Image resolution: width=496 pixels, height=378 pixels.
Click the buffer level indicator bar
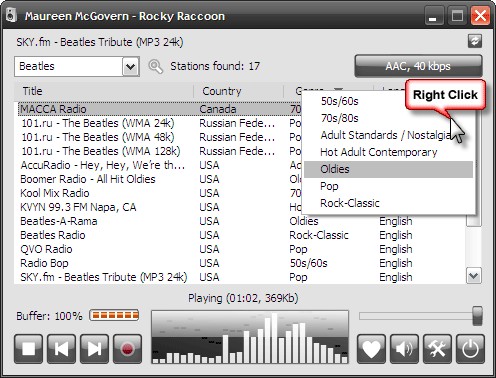tap(114, 315)
